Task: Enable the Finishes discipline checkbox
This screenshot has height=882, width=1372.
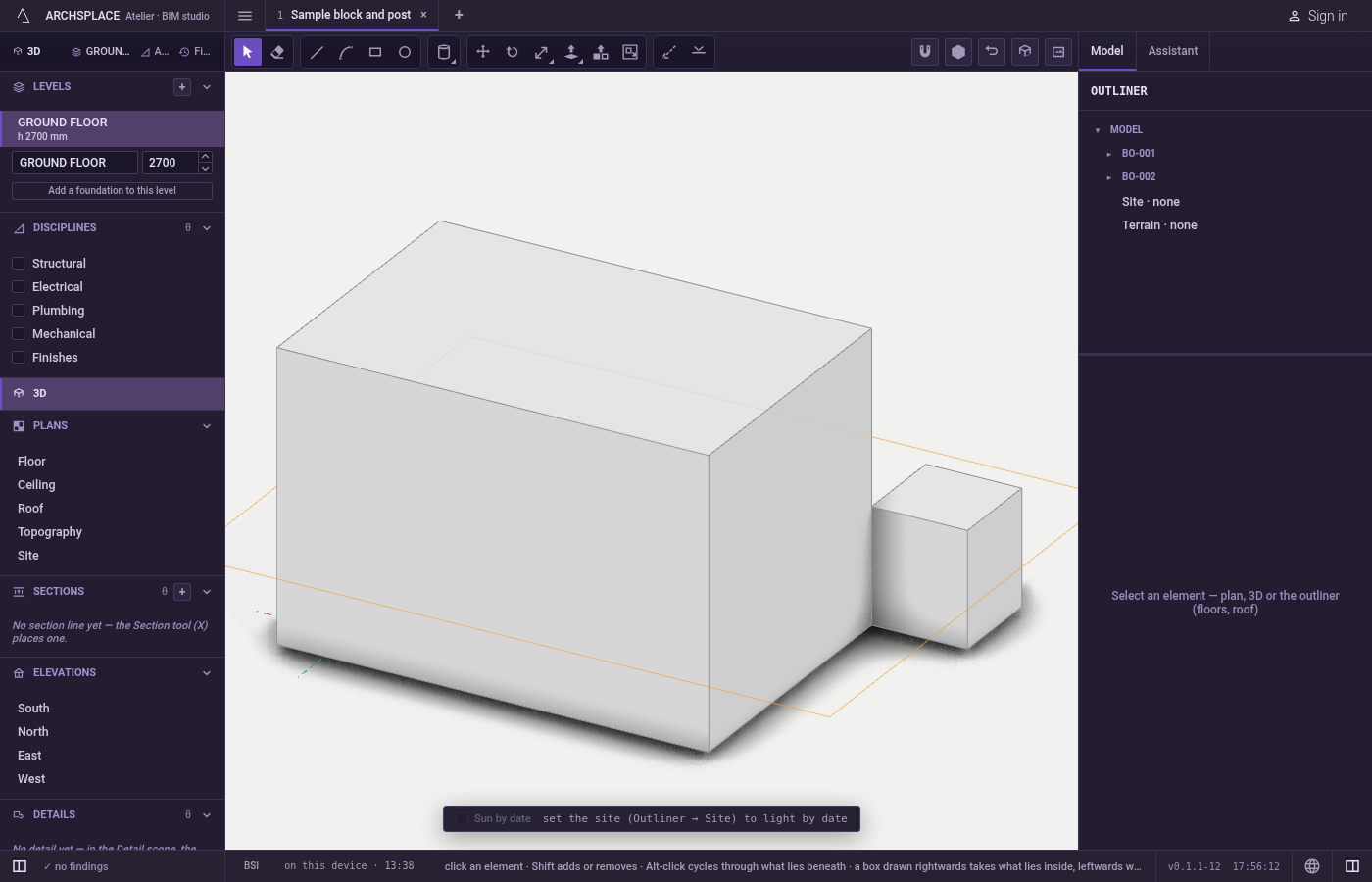Action: point(18,358)
